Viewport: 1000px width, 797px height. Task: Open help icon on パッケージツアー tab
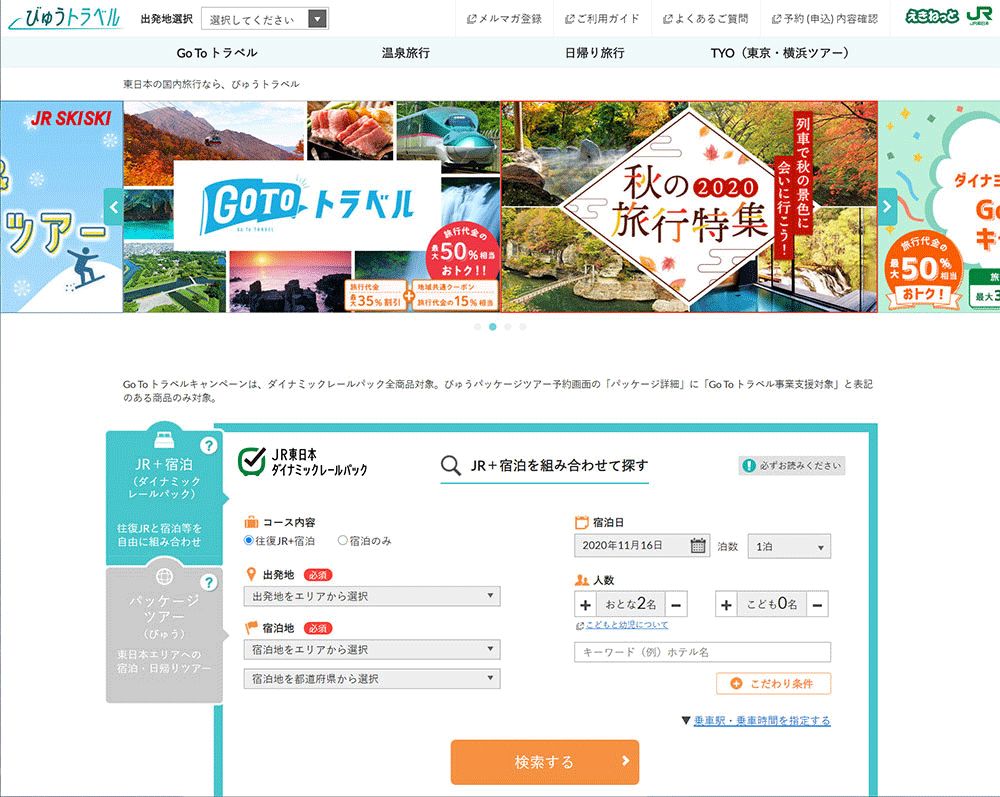(209, 583)
